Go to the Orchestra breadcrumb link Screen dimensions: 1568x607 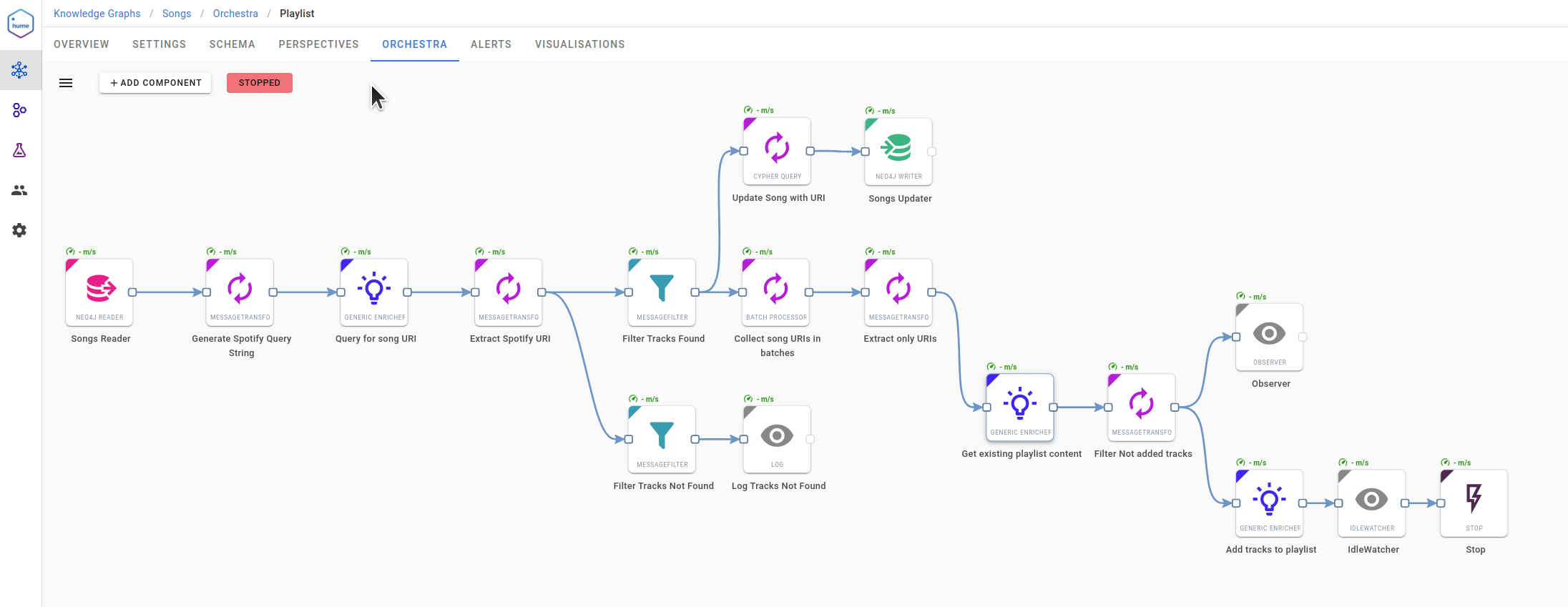(235, 14)
